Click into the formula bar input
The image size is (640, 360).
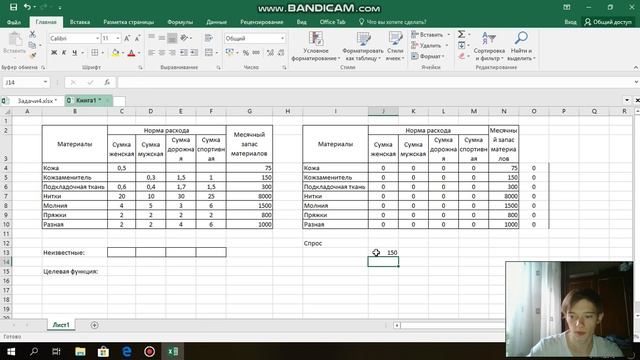tap(376, 82)
